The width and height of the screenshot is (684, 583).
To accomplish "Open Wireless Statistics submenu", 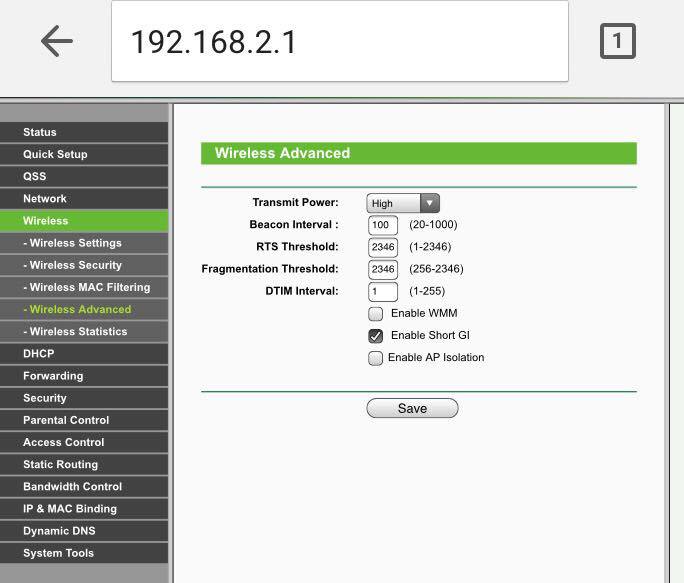I will click(84, 332).
